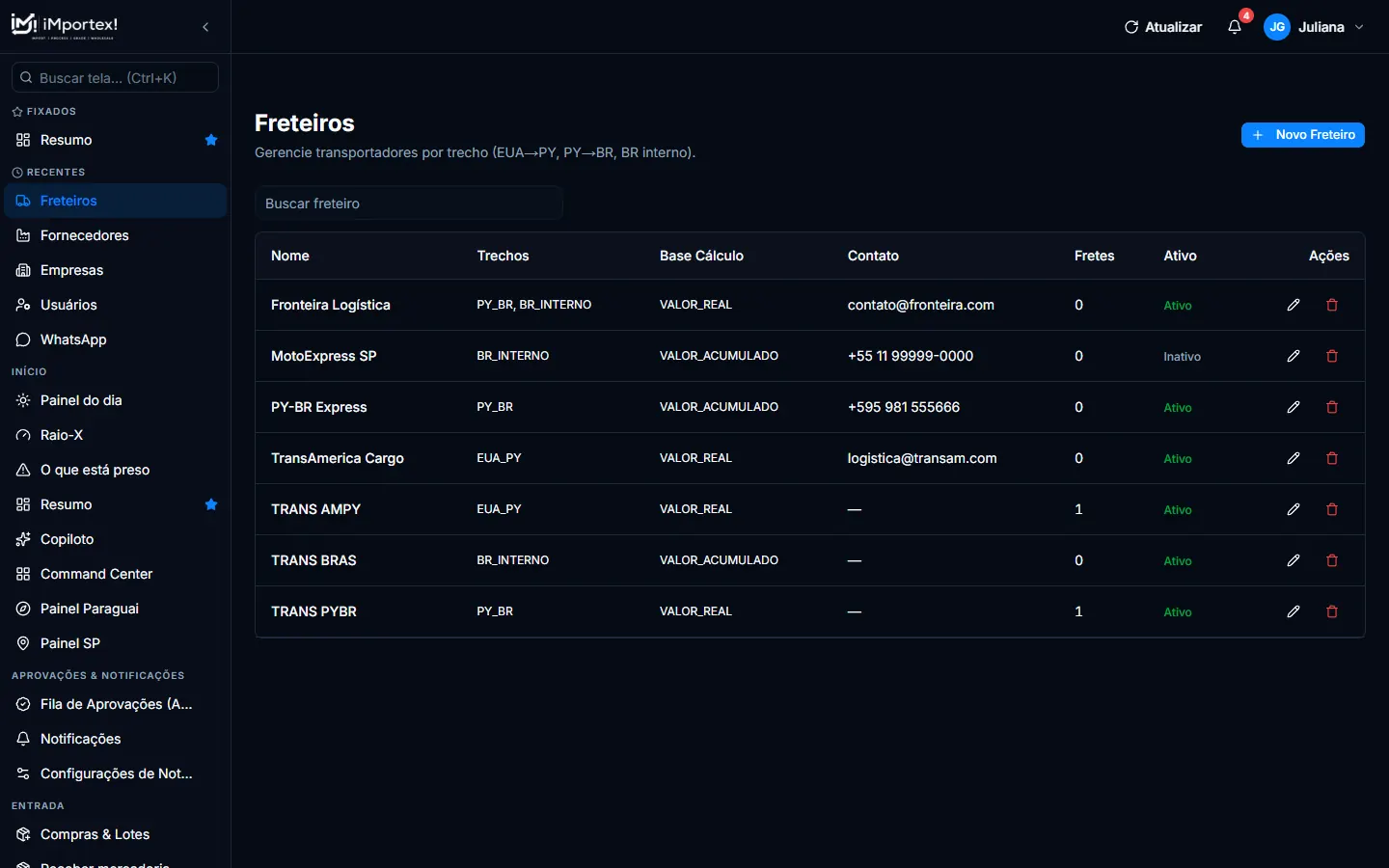Click the Novo Freteiro button
1389x868 pixels.
[x=1302, y=135]
